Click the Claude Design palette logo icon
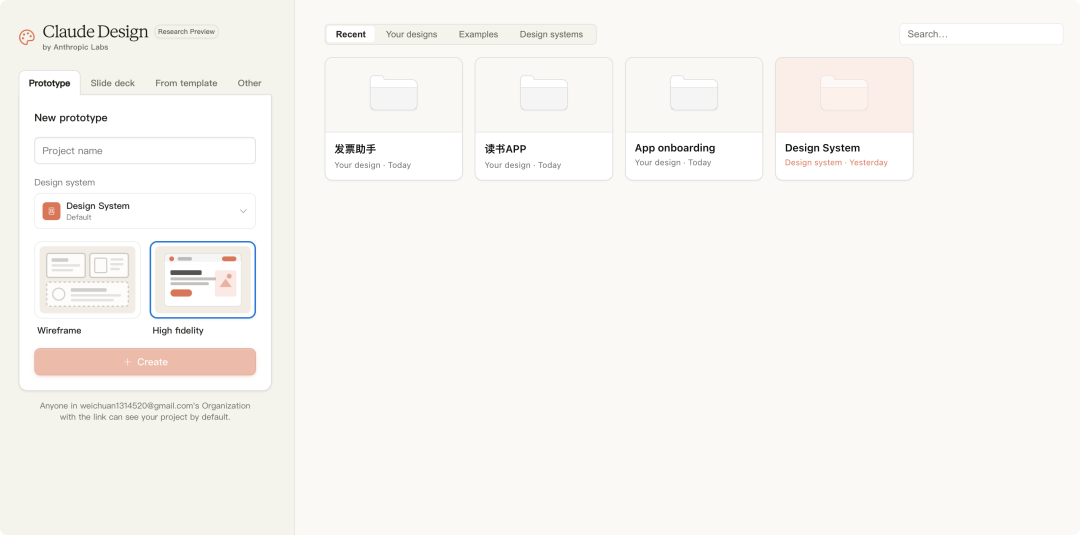Viewport: 1080px width, 535px height. tap(27, 37)
